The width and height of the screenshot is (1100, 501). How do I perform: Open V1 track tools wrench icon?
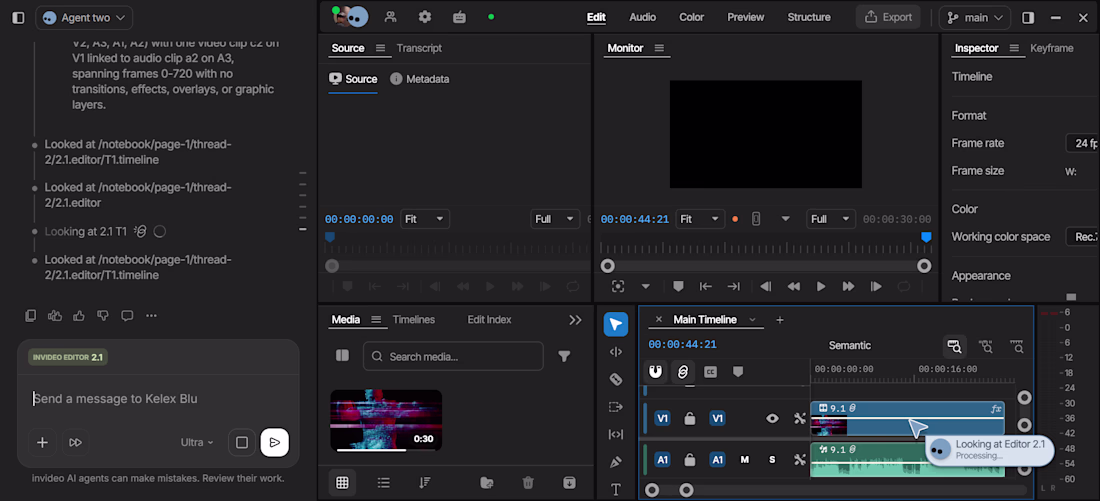click(x=800, y=418)
